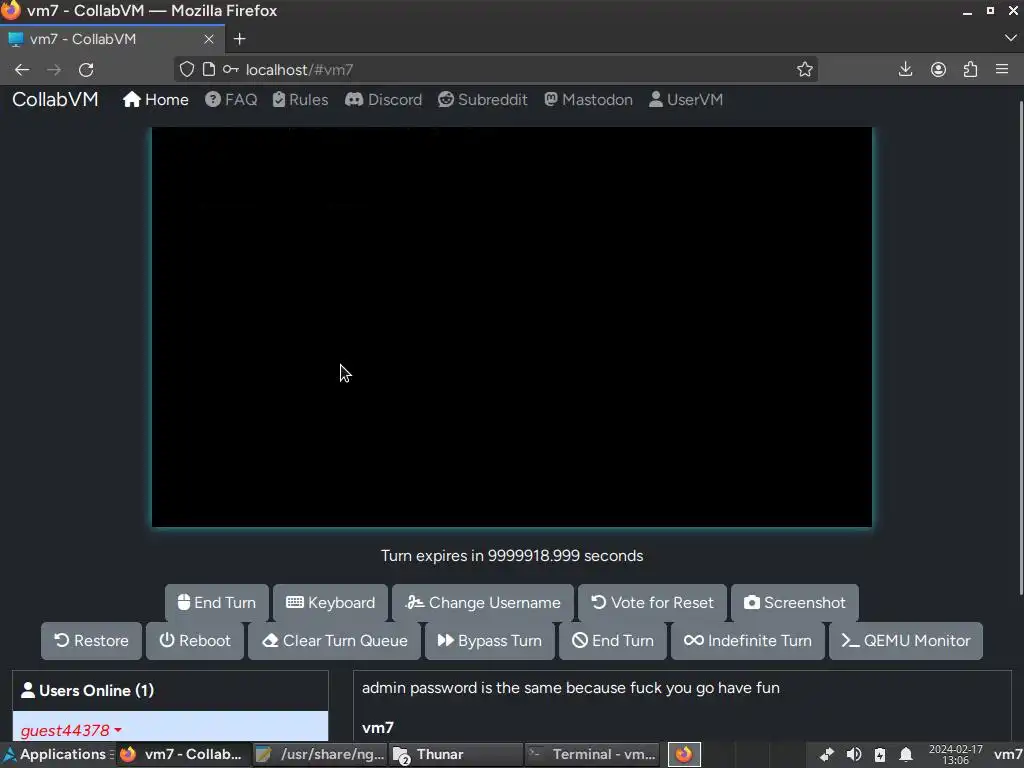This screenshot has width=1024, height=768.
Task: Open the vm7 user menu in the panel
Action: pyautogui.click(x=1008, y=755)
